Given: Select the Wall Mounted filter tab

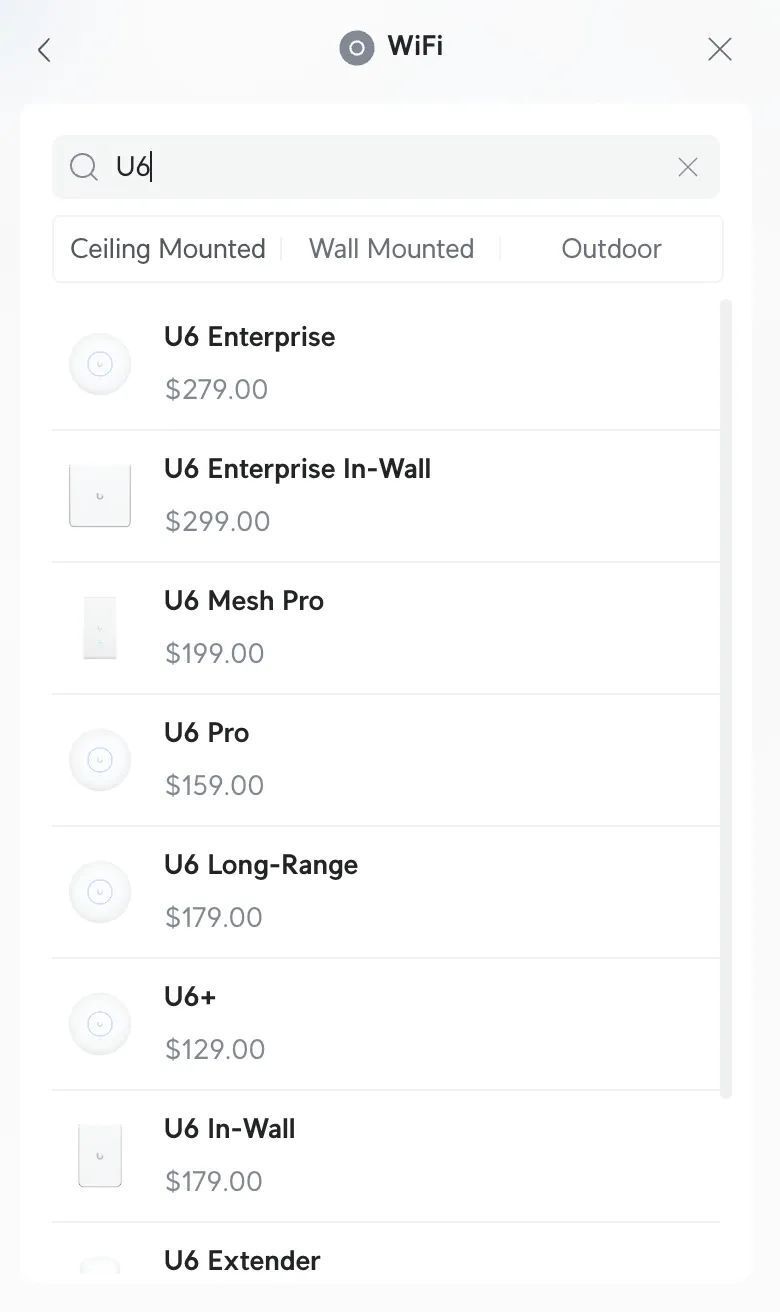Looking at the screenshot, I should pos(391,249).
